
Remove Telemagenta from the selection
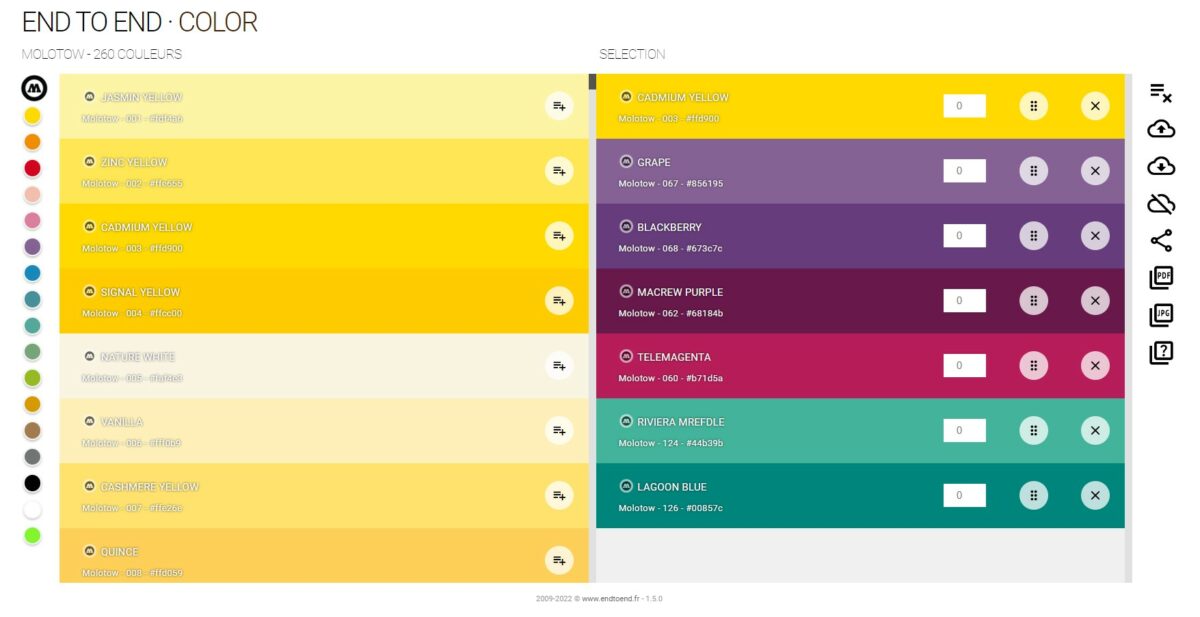click(1095, 366)
